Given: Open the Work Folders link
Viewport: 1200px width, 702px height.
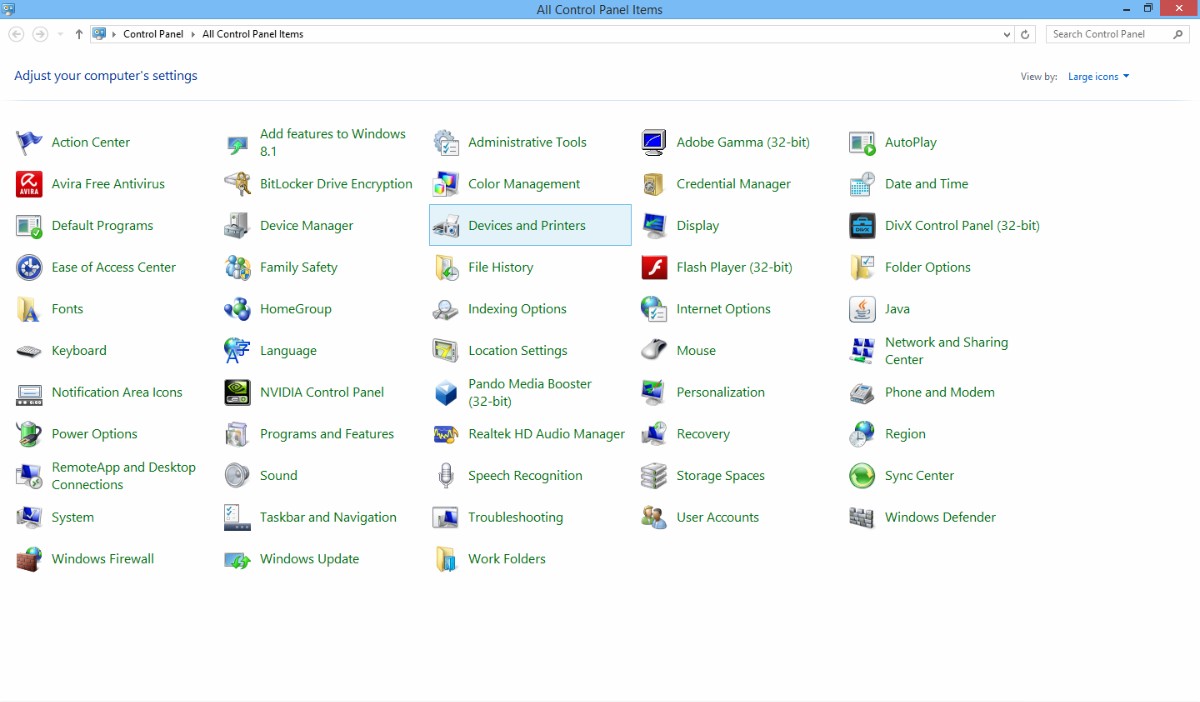Looking at the screenshot, I should tap(507, 559).
